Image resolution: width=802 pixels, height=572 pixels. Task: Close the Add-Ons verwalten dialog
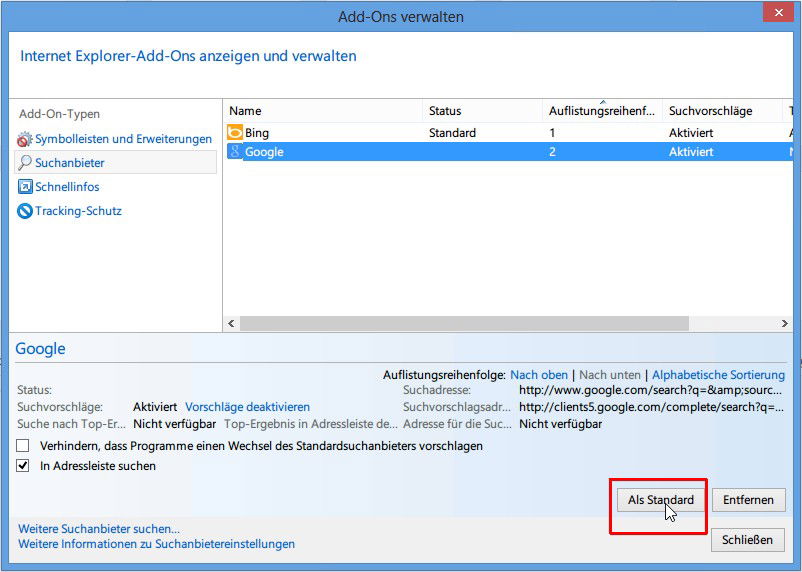tap(778, 12)
